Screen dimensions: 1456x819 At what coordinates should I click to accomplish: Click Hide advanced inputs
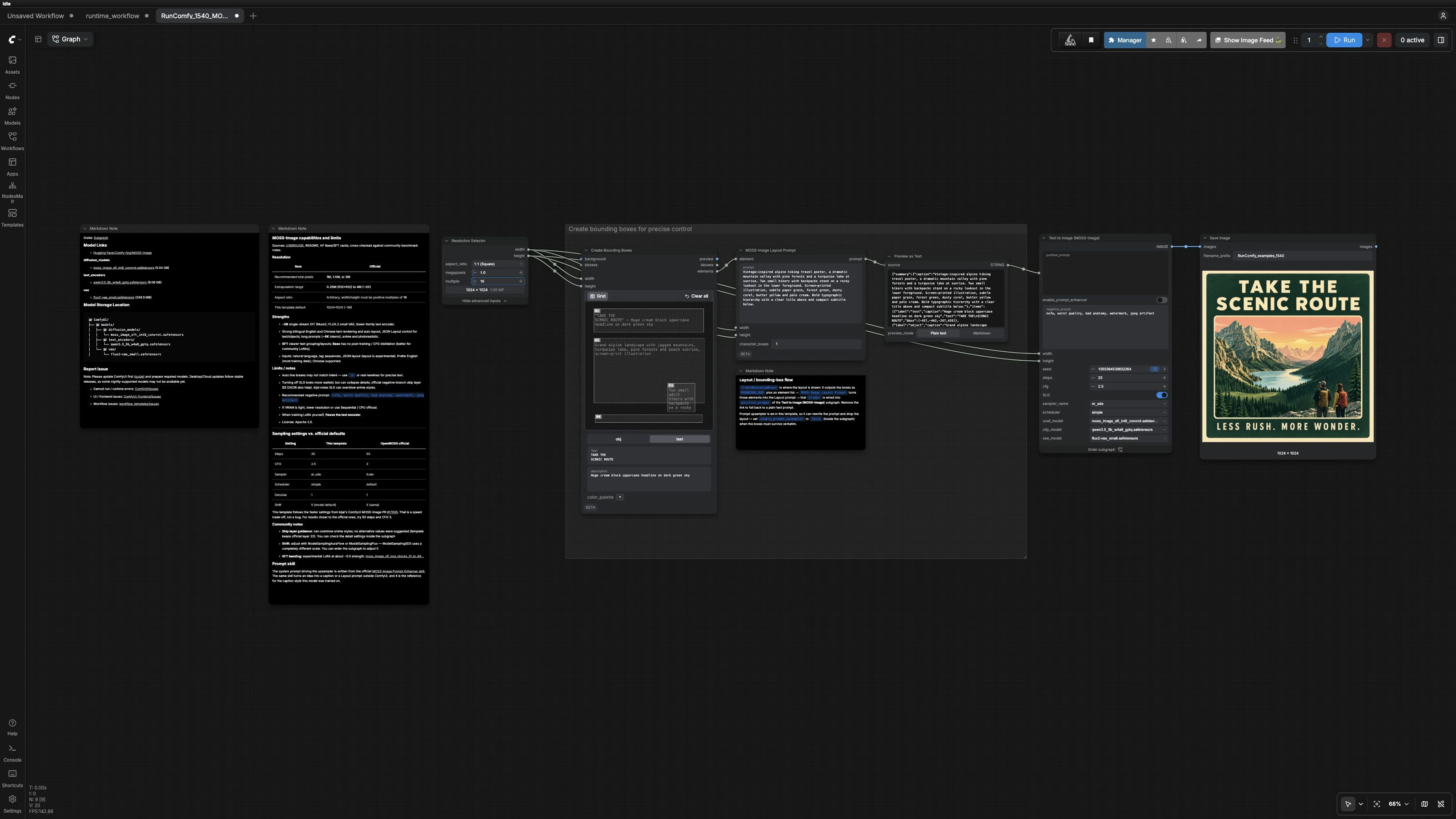(x=485, y=301)
